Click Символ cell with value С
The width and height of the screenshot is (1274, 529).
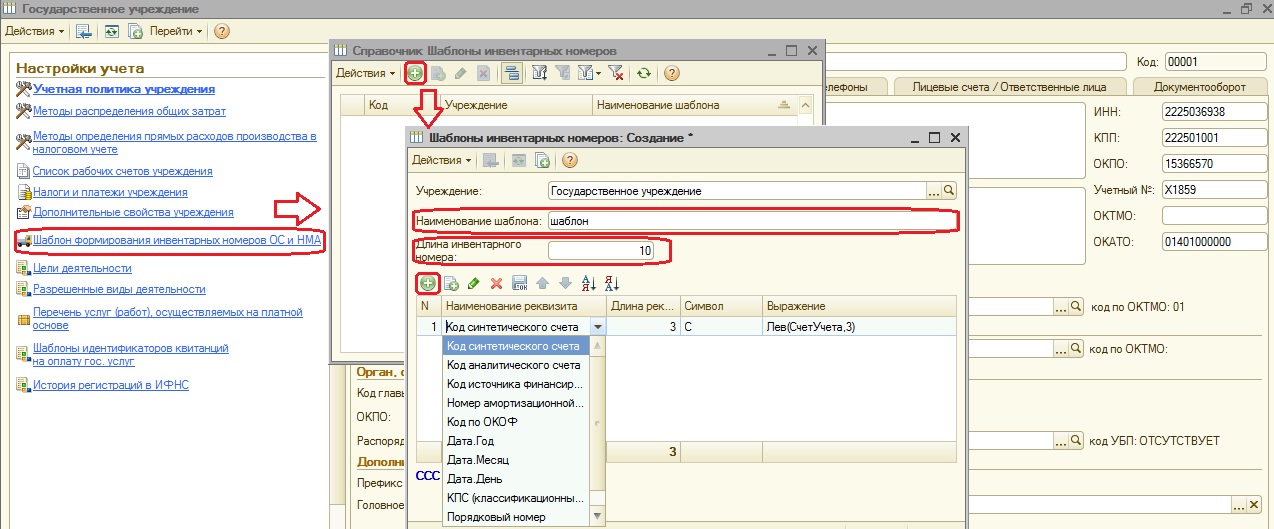pyautogui.click(x=721, y=326)
